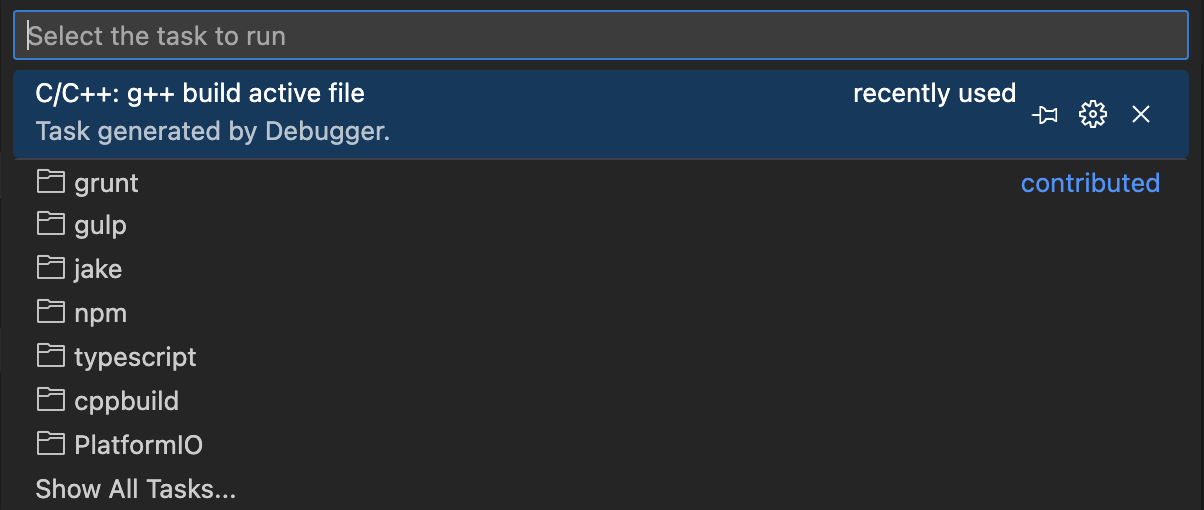Focus the Select the task to run field

click(600, 37)
